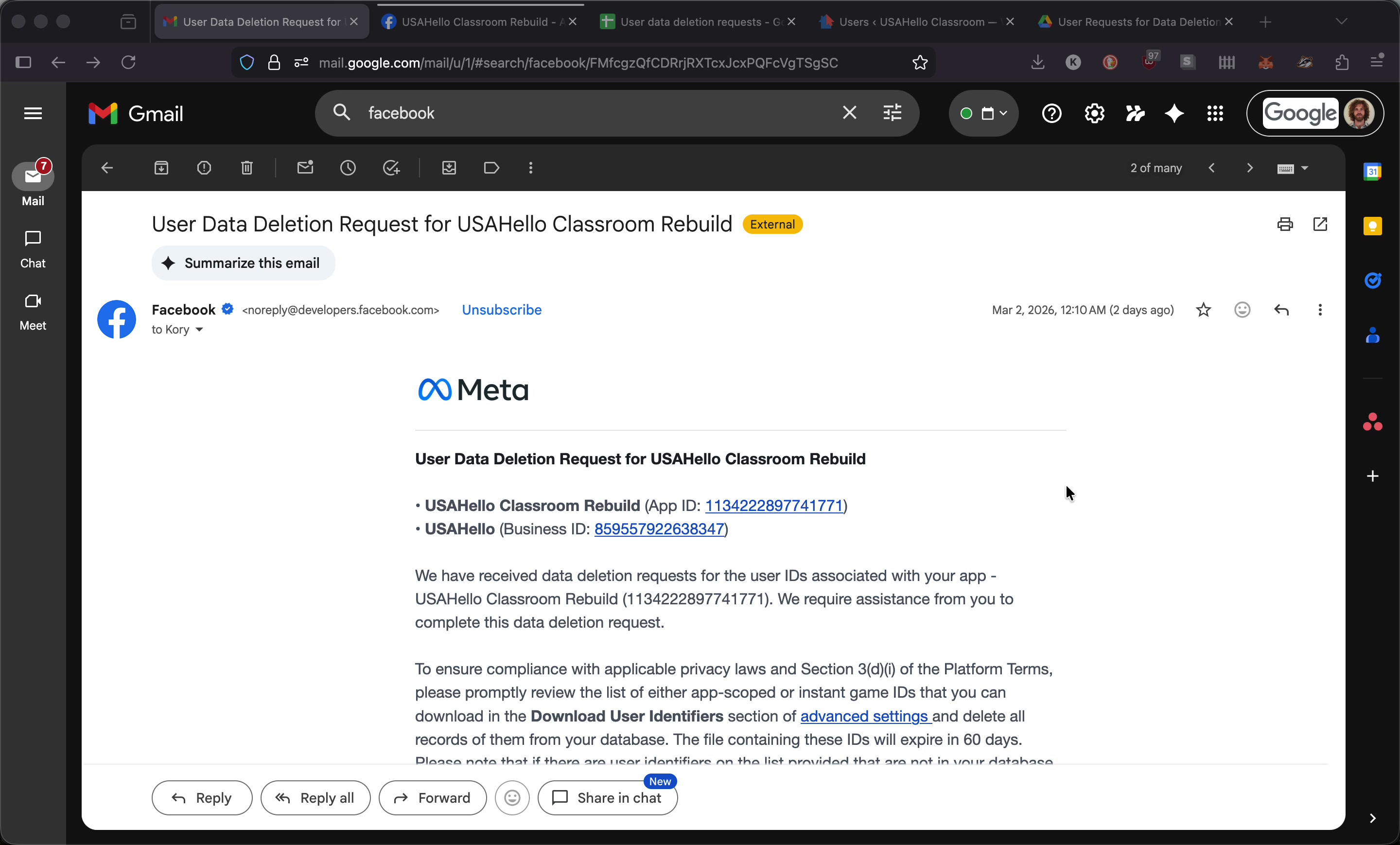Click the Reply all button
Viewport: 1400px width, 845px height.
click(315, 798)
